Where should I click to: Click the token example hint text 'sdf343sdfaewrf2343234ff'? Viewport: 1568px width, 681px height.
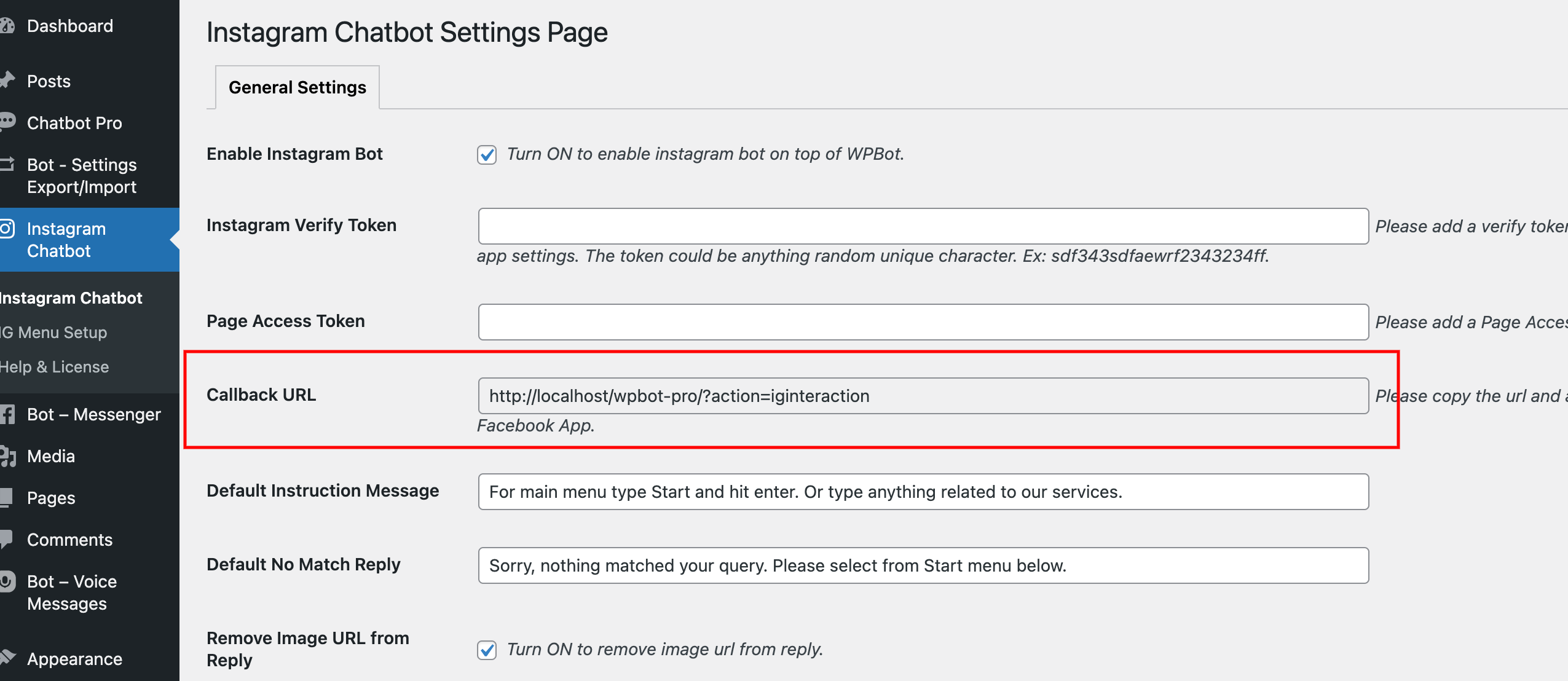pyautogui.click(x=1159, y=256)
